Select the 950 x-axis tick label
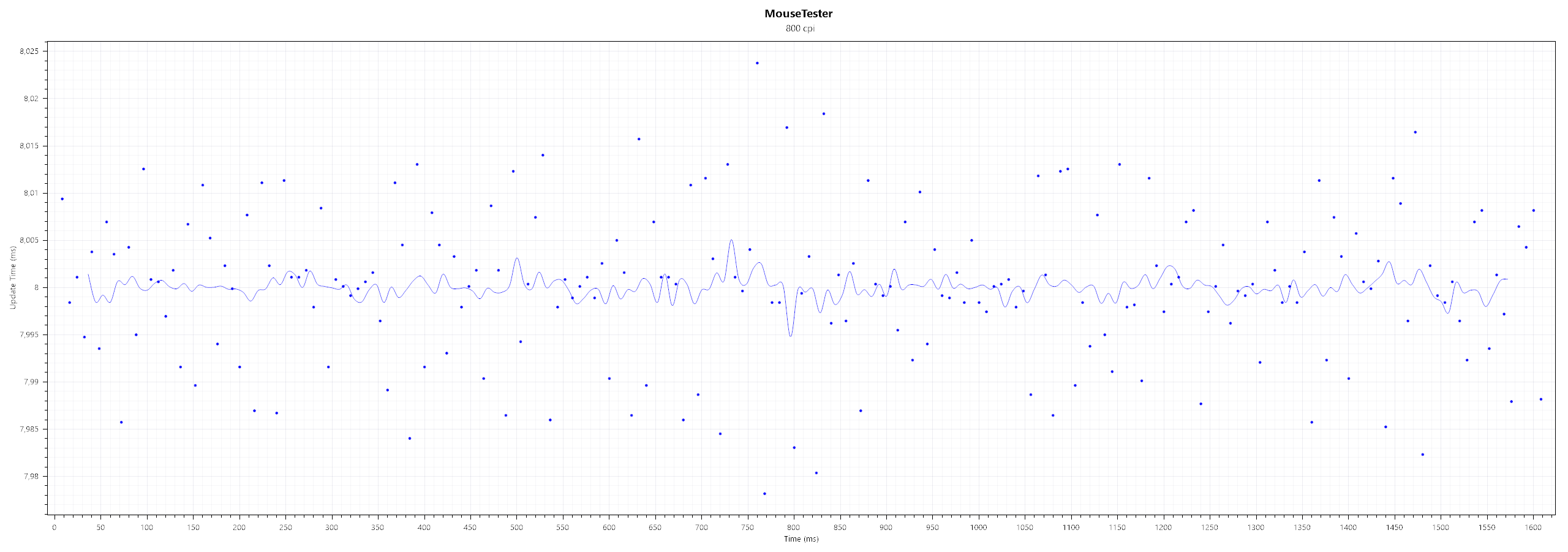The width and height of the screenshot is (1568, 552). point(933,527)
